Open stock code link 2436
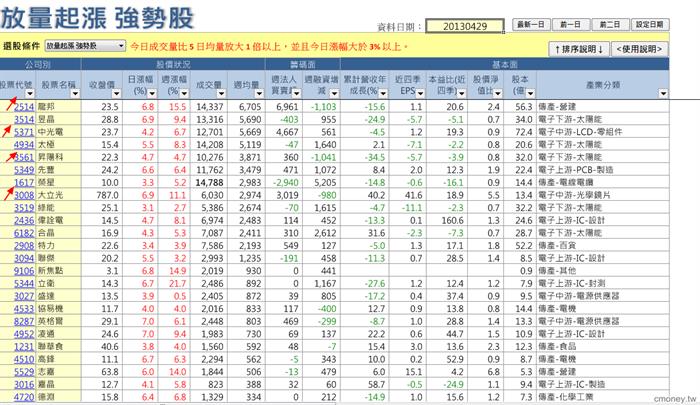This screenshot has height=405, width=700. coord(24,220)
